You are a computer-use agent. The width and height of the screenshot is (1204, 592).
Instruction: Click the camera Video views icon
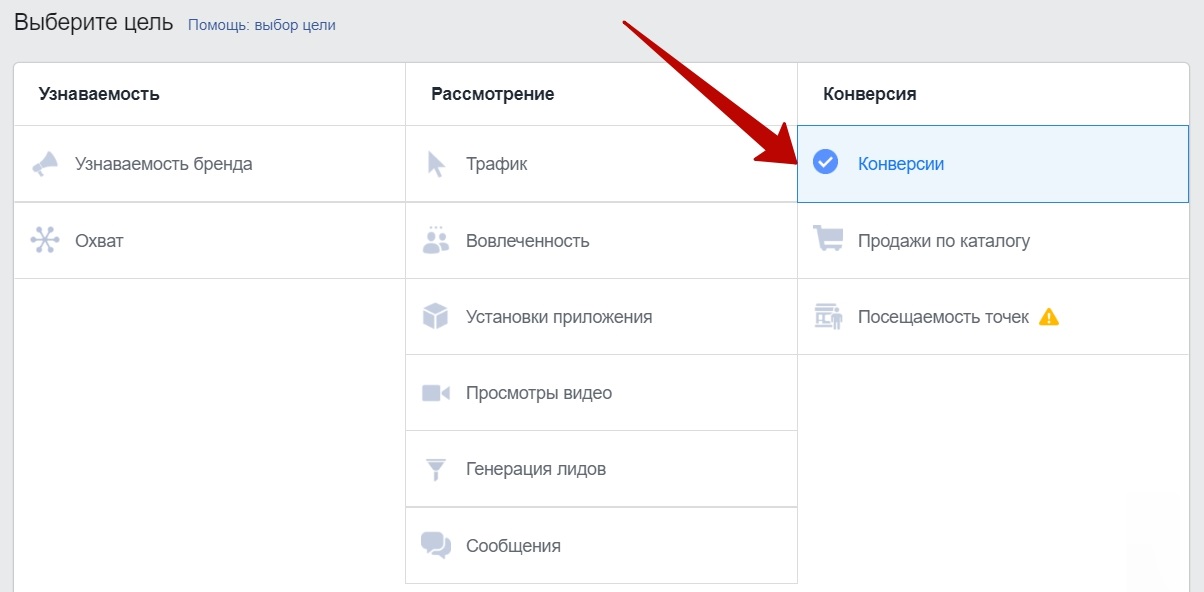[x=436, y=393]
